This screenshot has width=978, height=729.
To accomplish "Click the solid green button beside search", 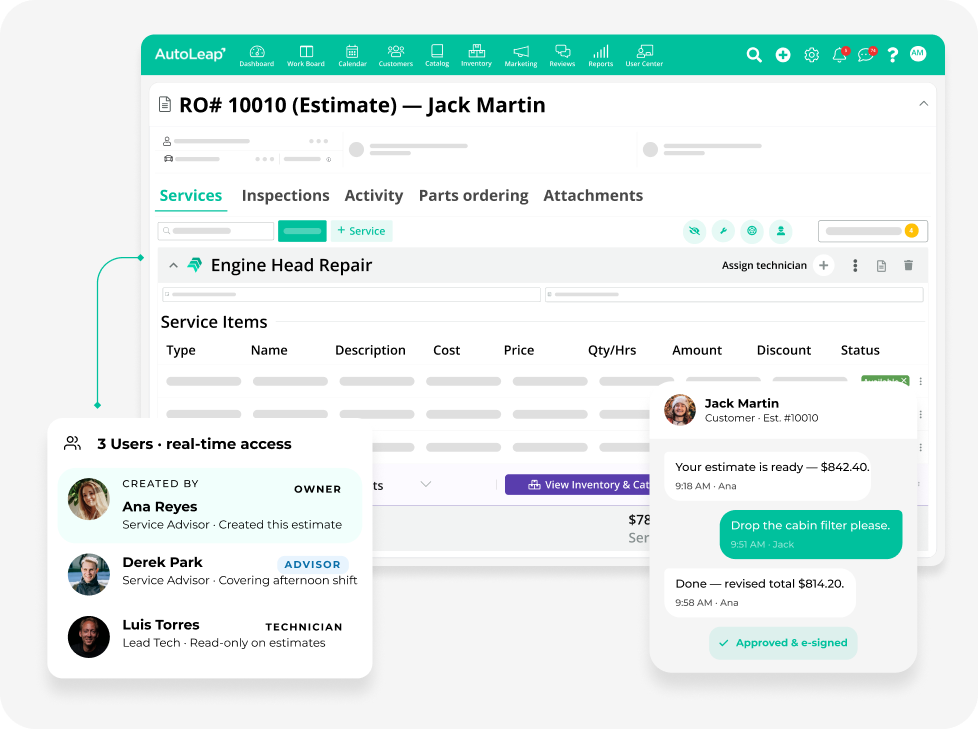I will [x=302, y=231].
